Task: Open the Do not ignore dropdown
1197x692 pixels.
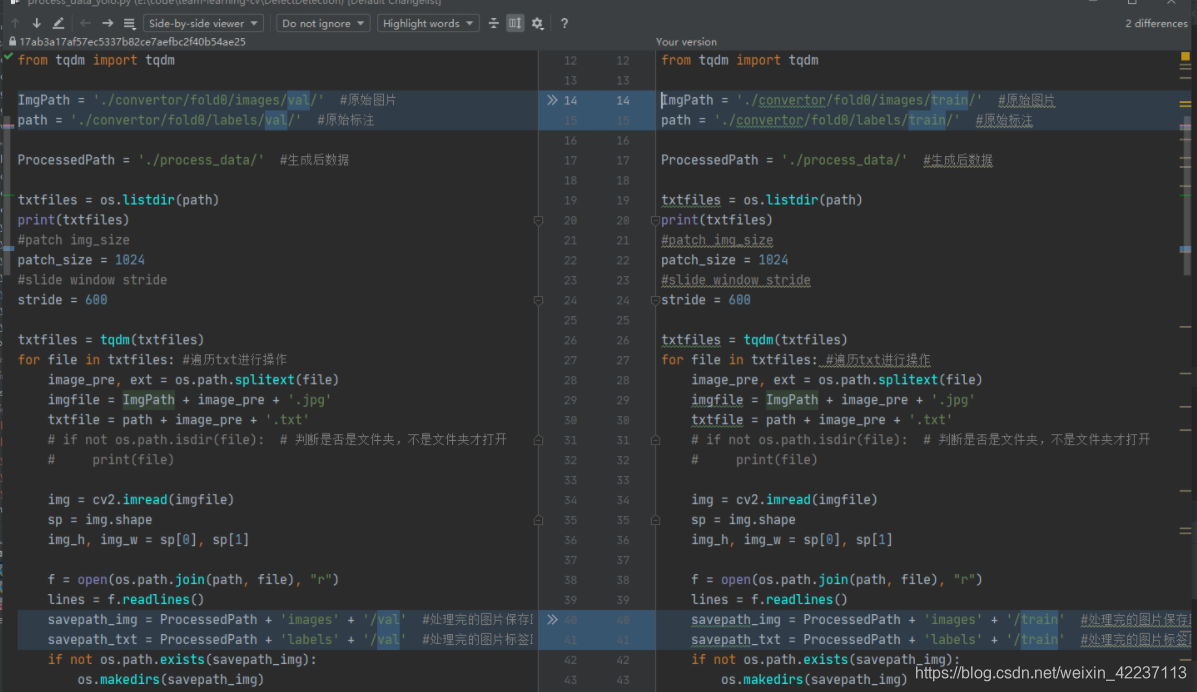Action: pyautogui.click(x=323, y=24)
